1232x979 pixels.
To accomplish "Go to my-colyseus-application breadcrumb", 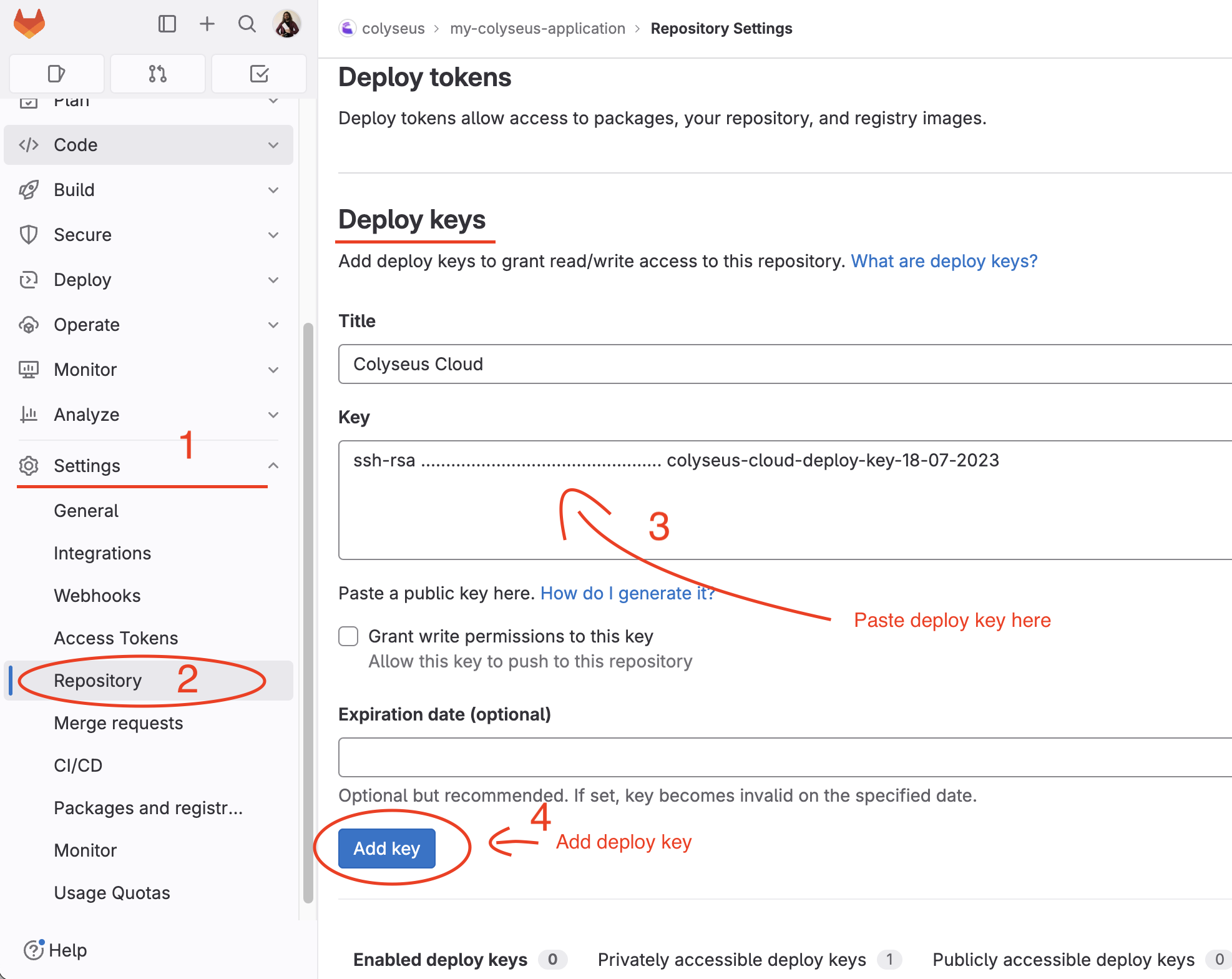I will click(x=537, y=28).
